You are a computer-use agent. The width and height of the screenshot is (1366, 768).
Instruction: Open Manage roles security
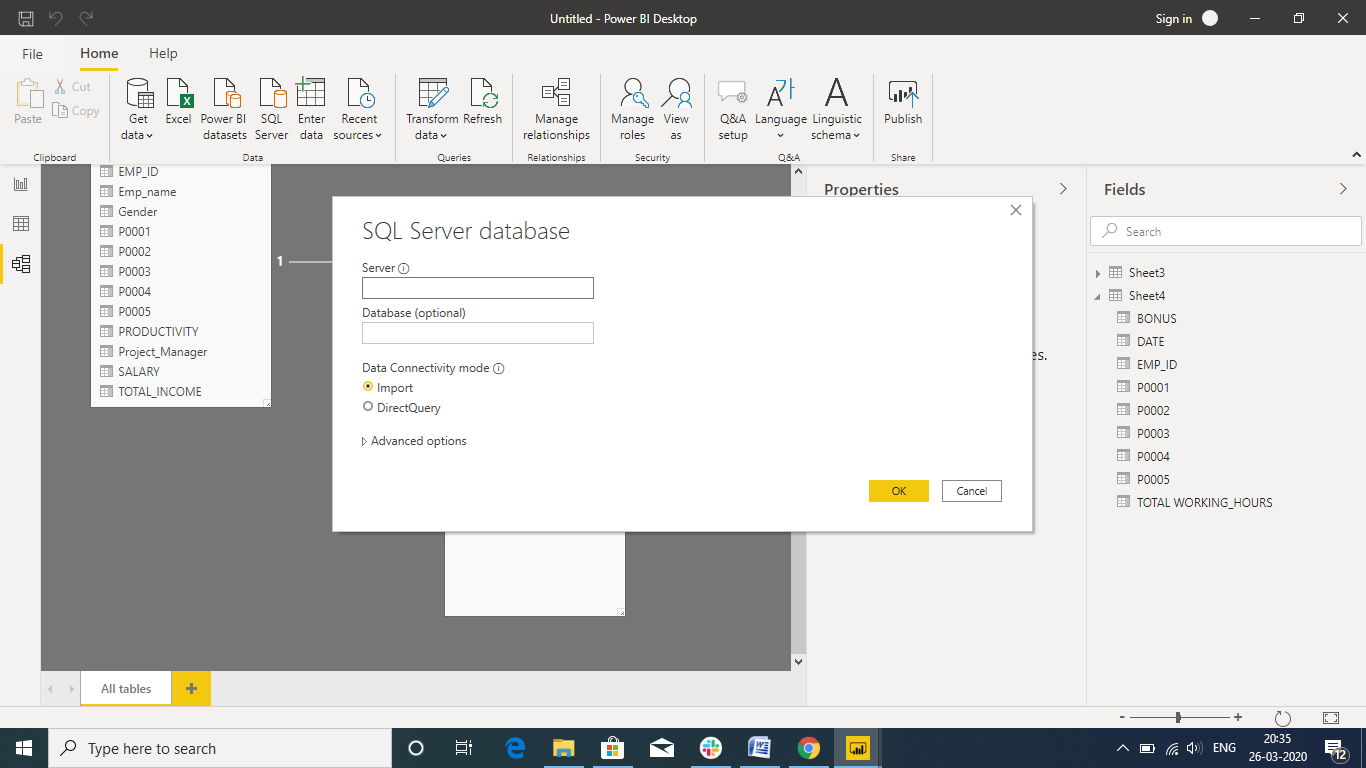pyautogui.click(x=632, y=110)
